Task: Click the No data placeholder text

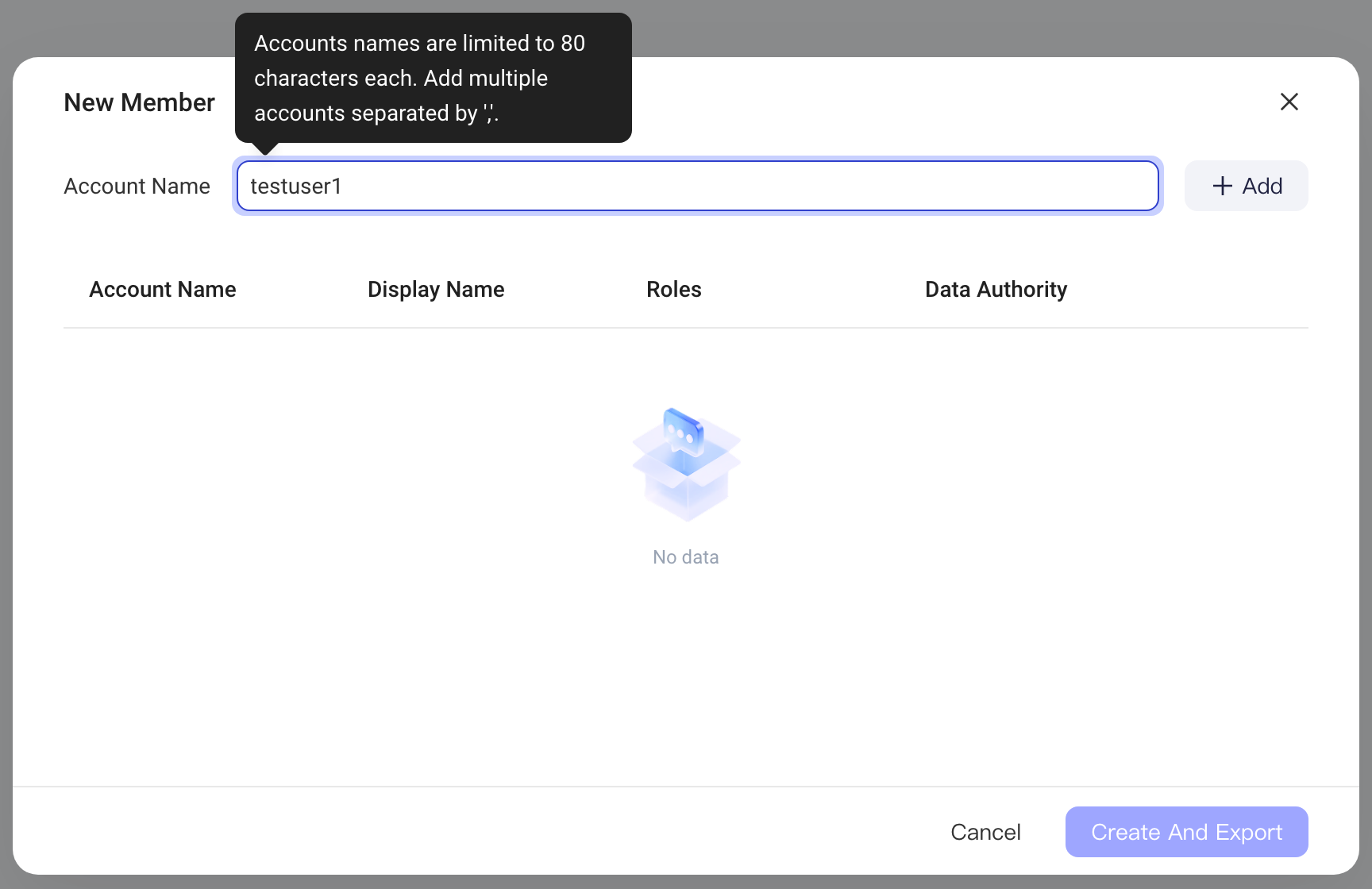Action: pos(686,557)
